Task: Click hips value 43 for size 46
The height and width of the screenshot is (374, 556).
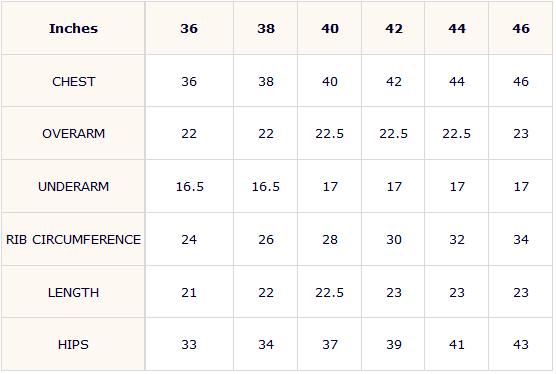Action: point(521,345)
